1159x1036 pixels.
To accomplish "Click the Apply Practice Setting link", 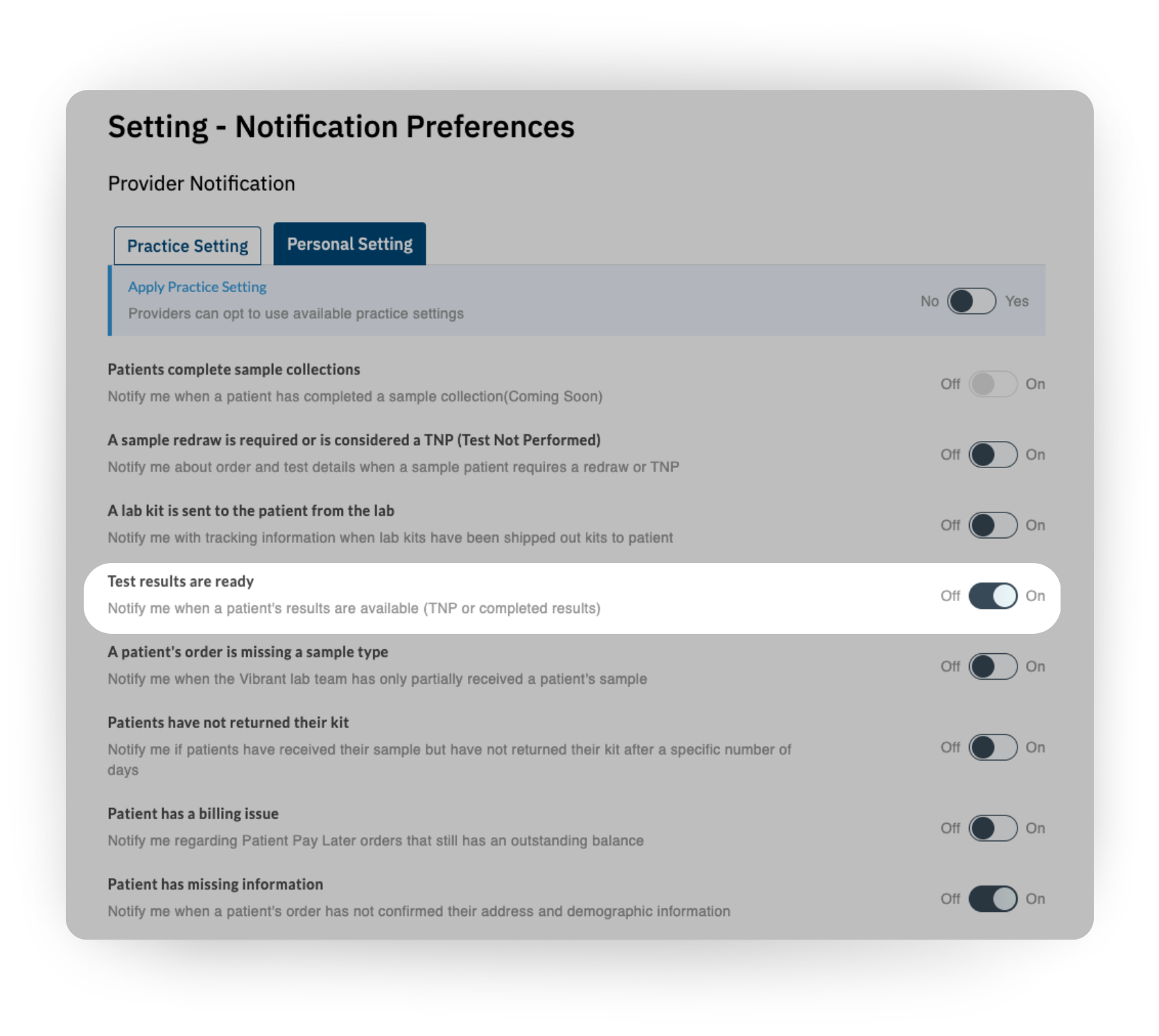I will 197,287.
